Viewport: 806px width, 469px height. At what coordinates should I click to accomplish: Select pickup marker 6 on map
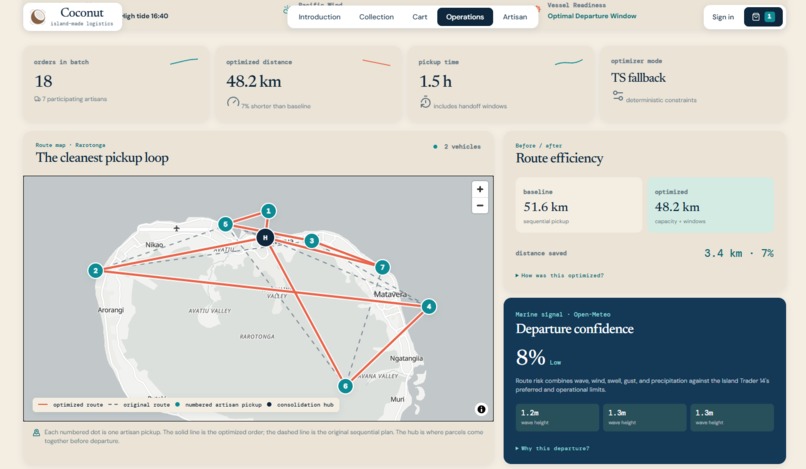[x=345, y=386]
